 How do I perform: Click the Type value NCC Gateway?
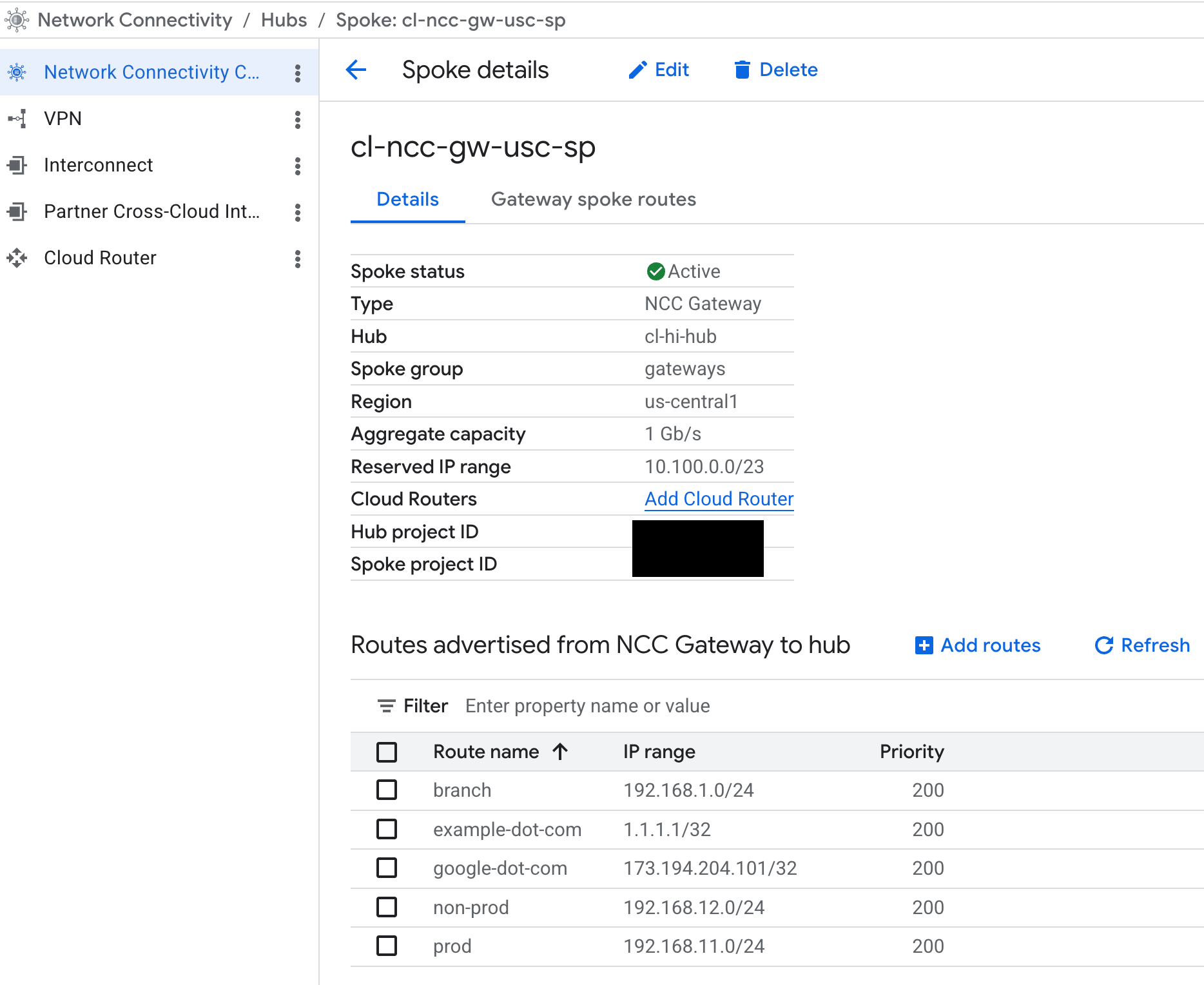click(703, 304)
